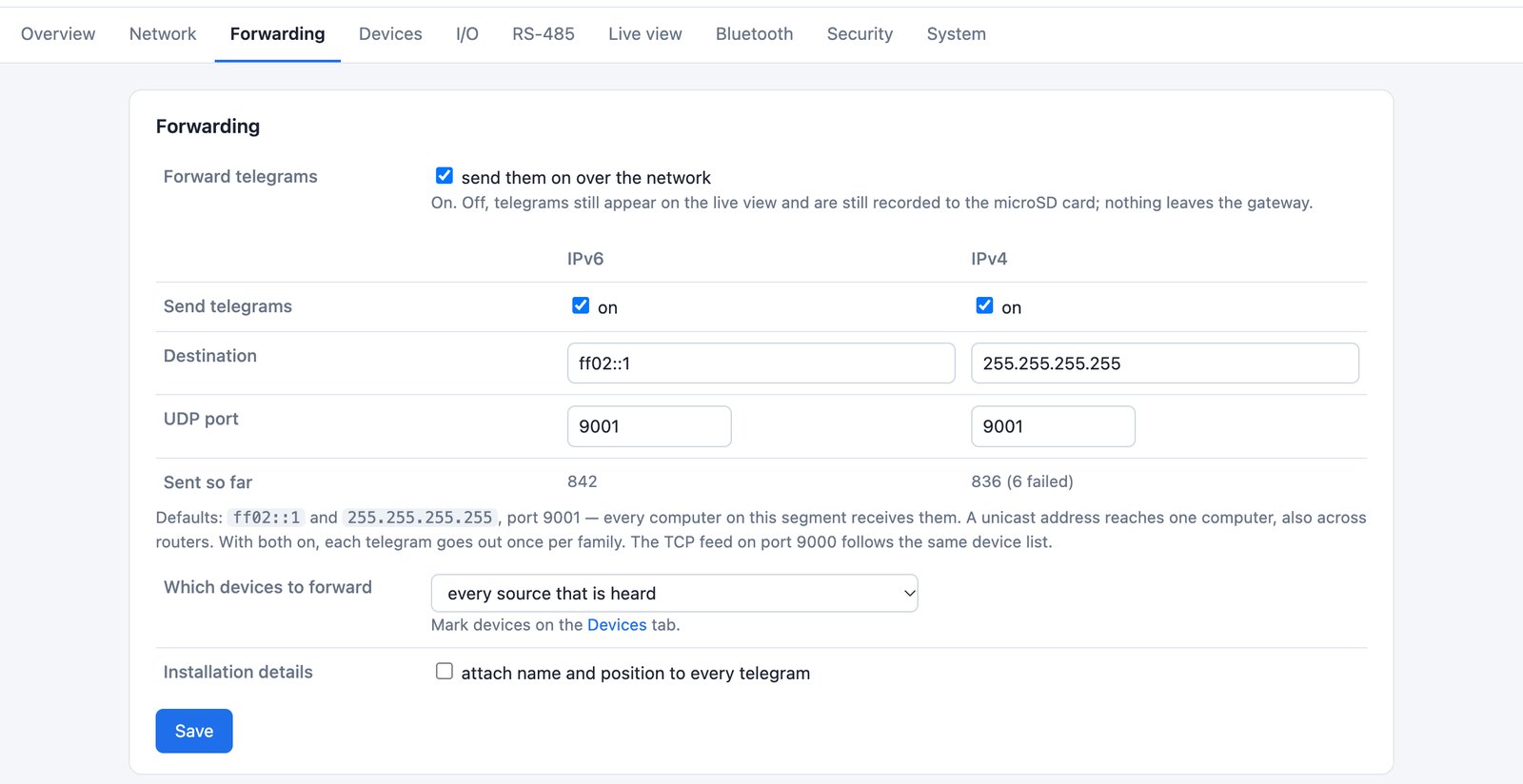Switch to the Network tab
Image resolution: width=1523 pixels, height=784 pixels.
coord(163,34)
